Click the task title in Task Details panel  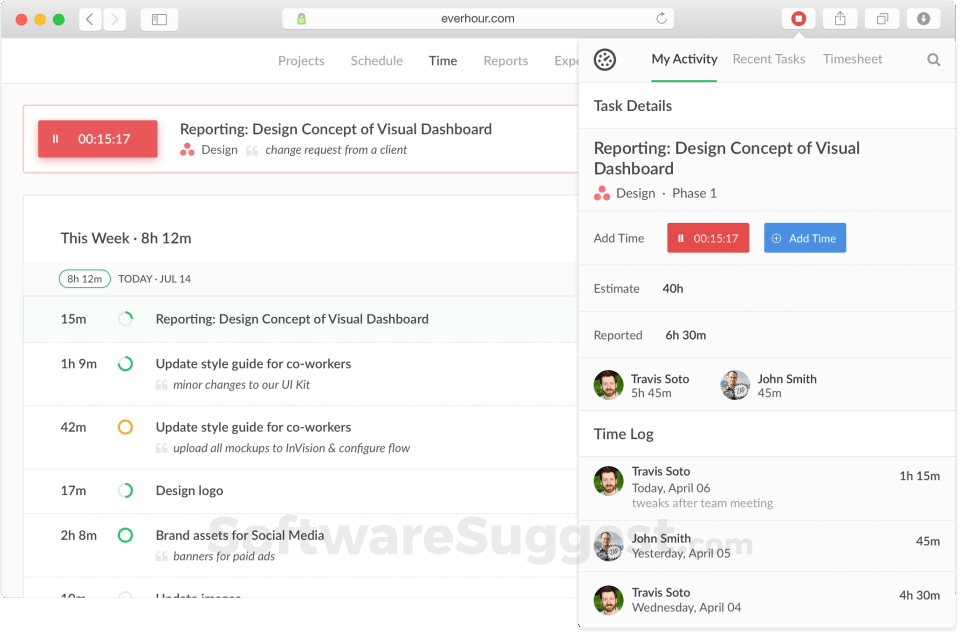pos(727,158)
